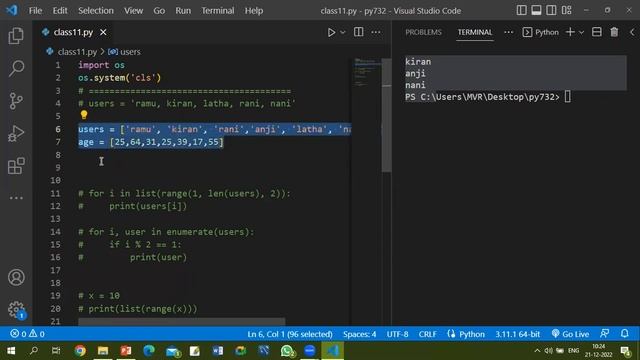Run the Python file with play button
This screenshot has height=360, width=640.
(331, 32)
